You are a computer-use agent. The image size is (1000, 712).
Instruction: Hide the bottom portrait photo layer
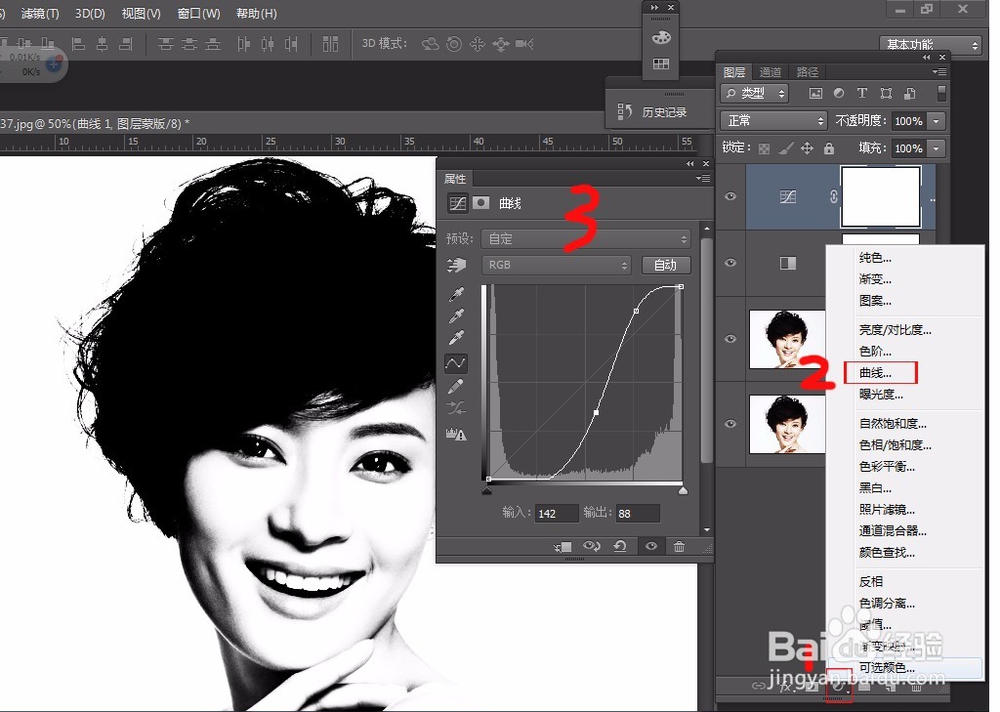(x=730, y=424)
